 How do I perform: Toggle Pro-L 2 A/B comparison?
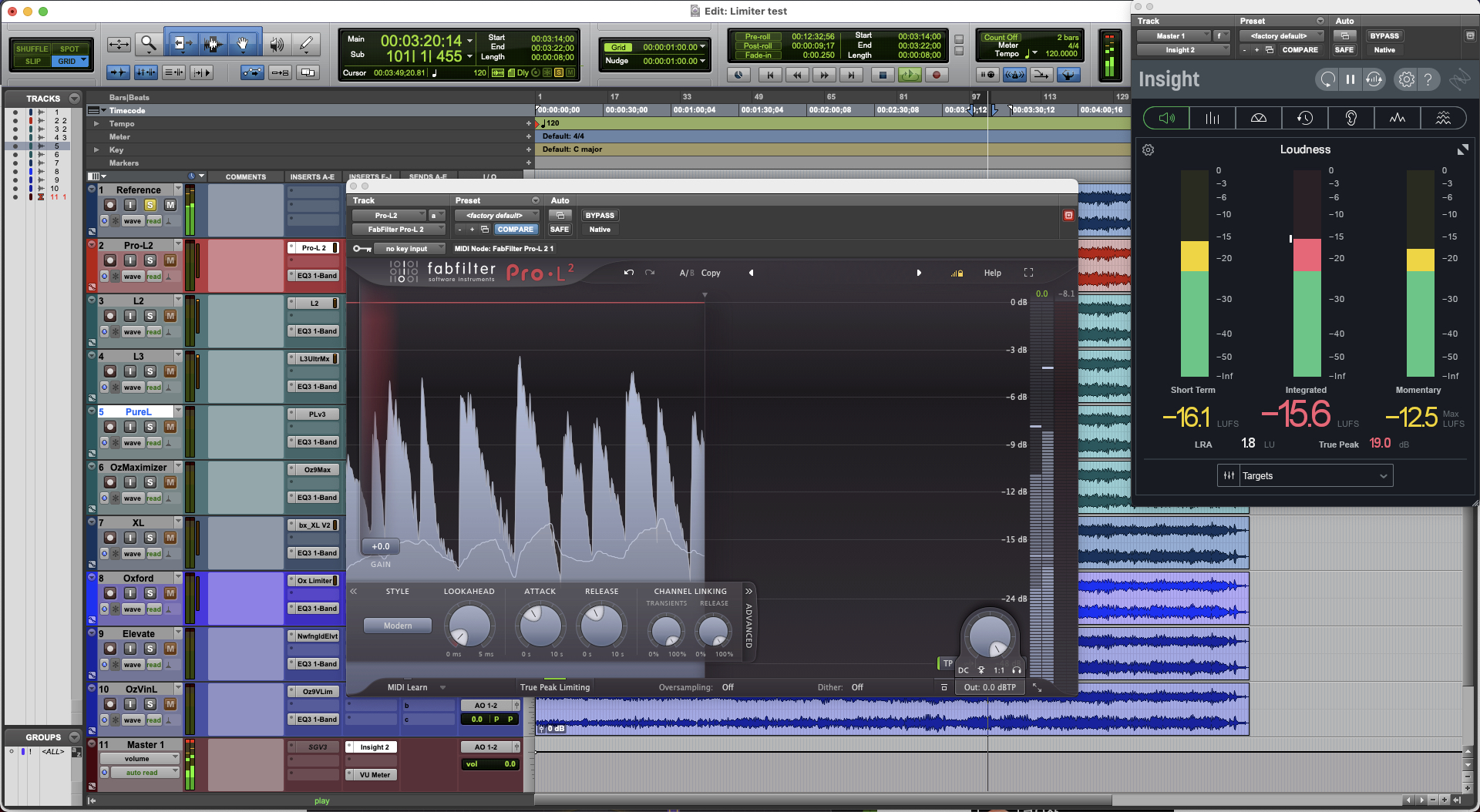click(686, 273)
